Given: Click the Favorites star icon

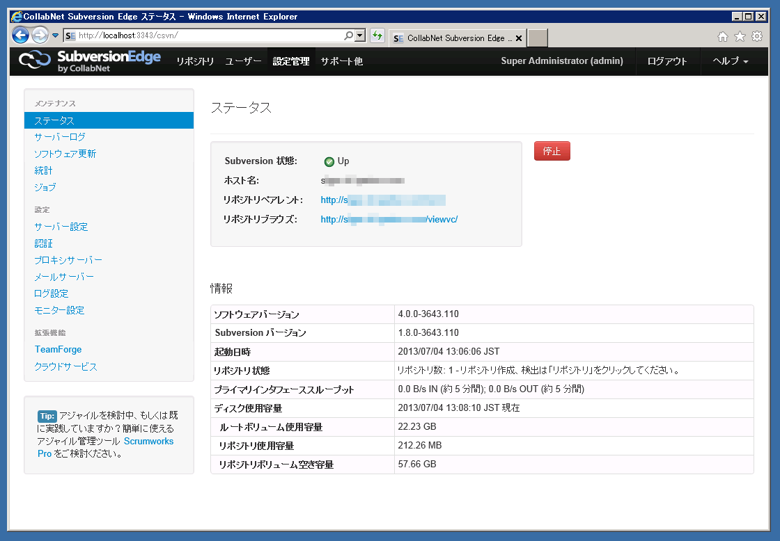Looking at the screenshot, I should click(740, 36).
